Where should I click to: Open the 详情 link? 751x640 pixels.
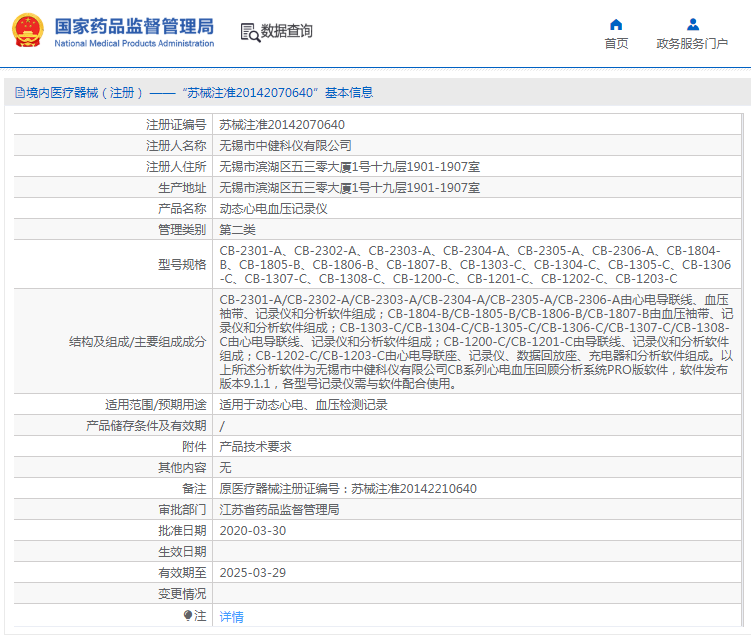(x=232, y=617)
